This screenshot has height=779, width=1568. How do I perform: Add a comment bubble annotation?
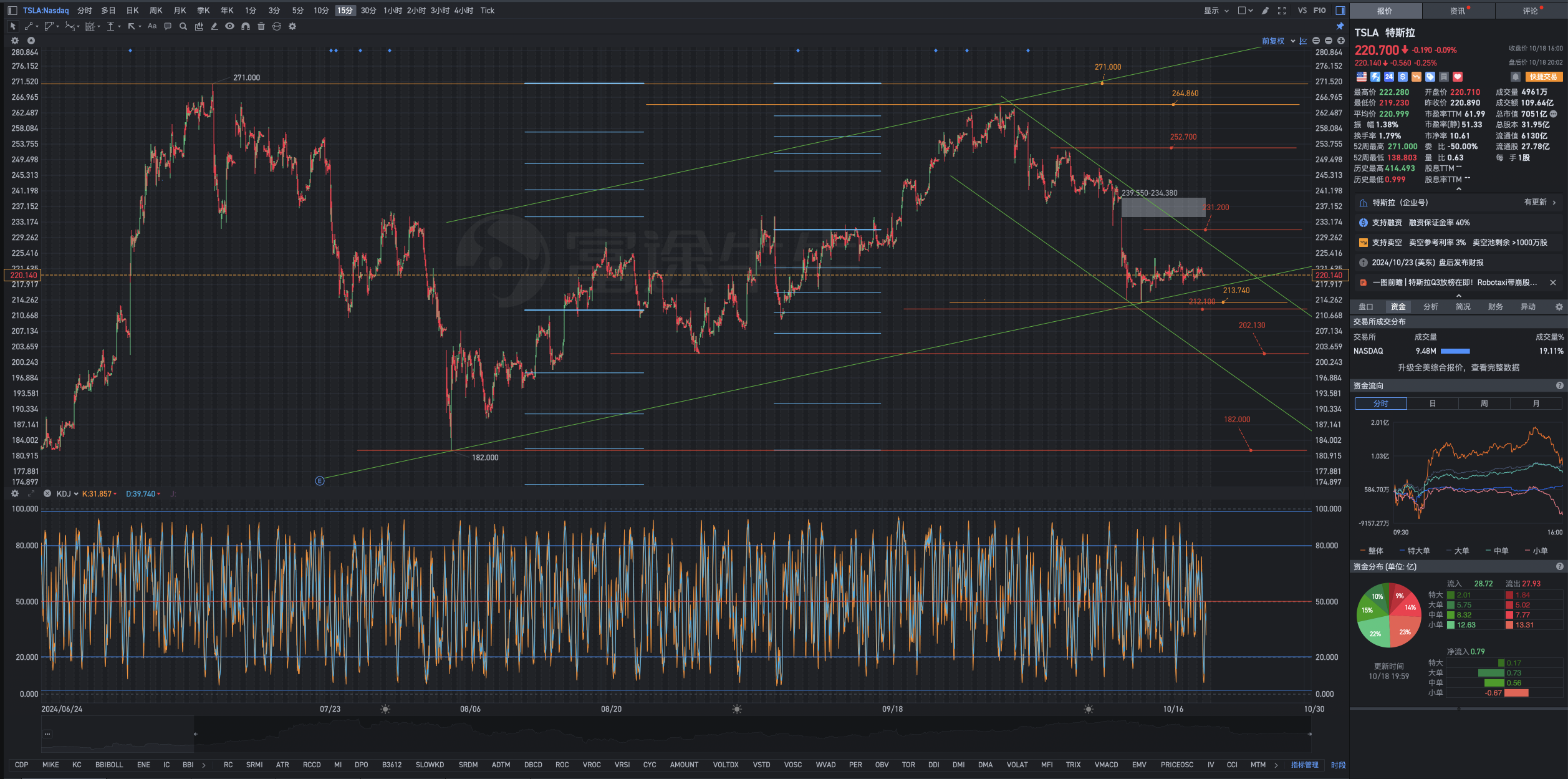[x=168, y=26]
